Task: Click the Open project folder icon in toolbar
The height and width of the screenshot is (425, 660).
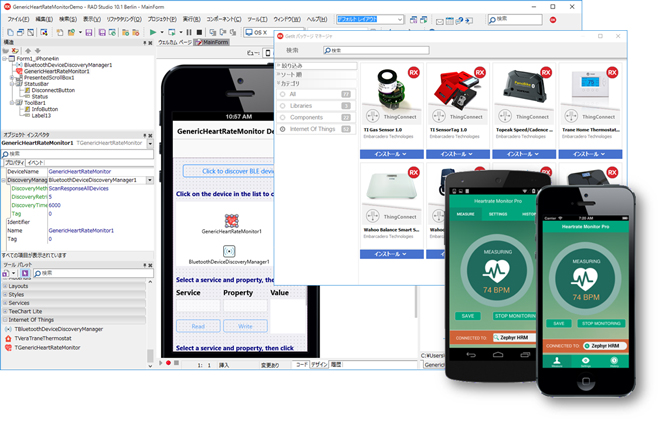Action: click(x=71, y=32)
